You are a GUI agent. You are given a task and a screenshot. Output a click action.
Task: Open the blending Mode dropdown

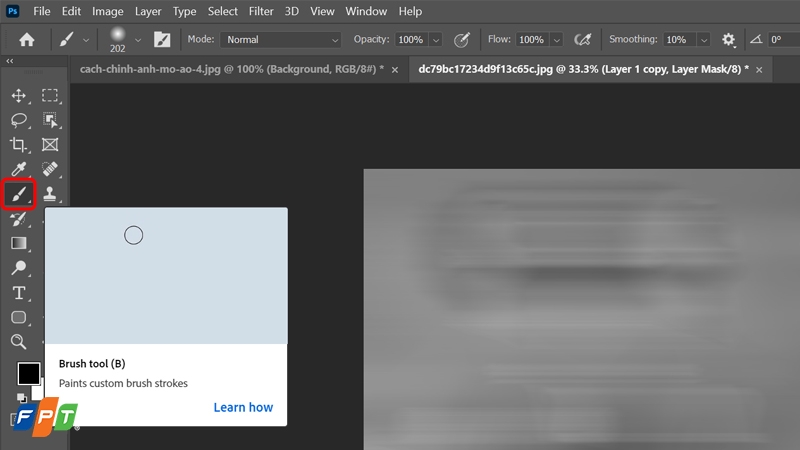(x=280, y=39)
